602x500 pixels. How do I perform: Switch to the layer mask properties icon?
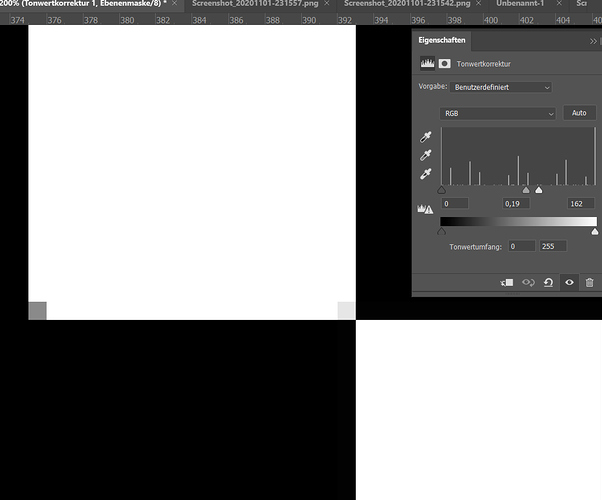445,63
